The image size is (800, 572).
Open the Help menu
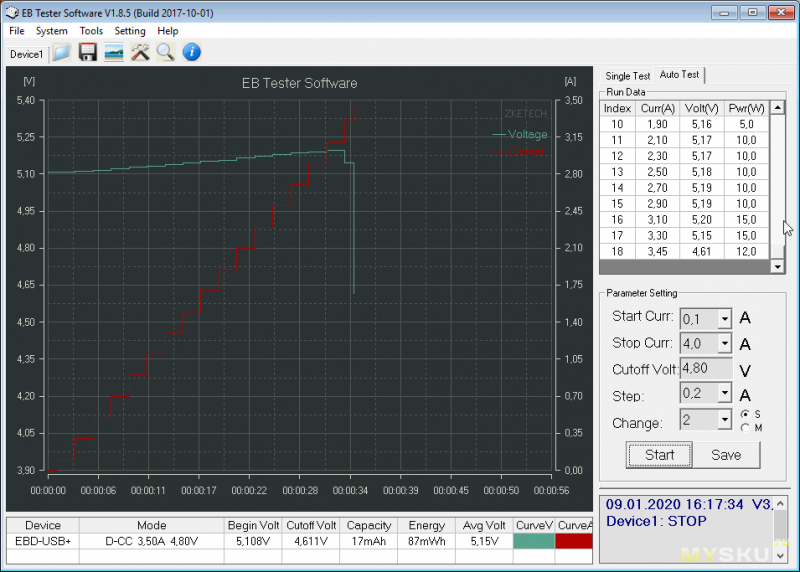point(168,31)
